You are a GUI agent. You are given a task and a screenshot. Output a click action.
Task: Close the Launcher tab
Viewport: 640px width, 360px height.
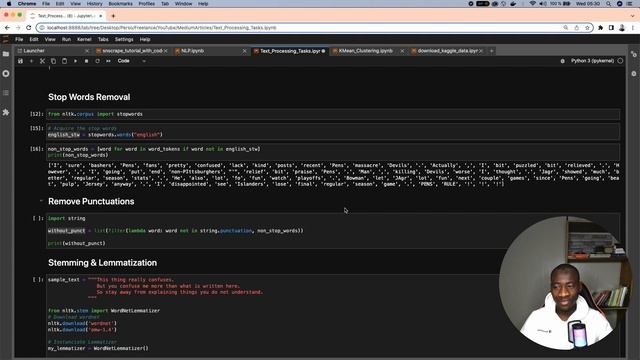(87, 51)
